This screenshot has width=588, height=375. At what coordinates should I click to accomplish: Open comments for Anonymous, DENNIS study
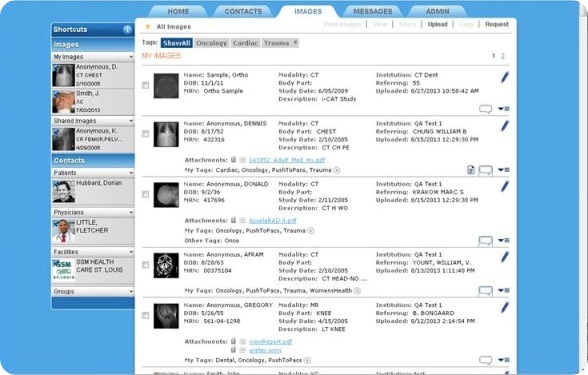485,171
